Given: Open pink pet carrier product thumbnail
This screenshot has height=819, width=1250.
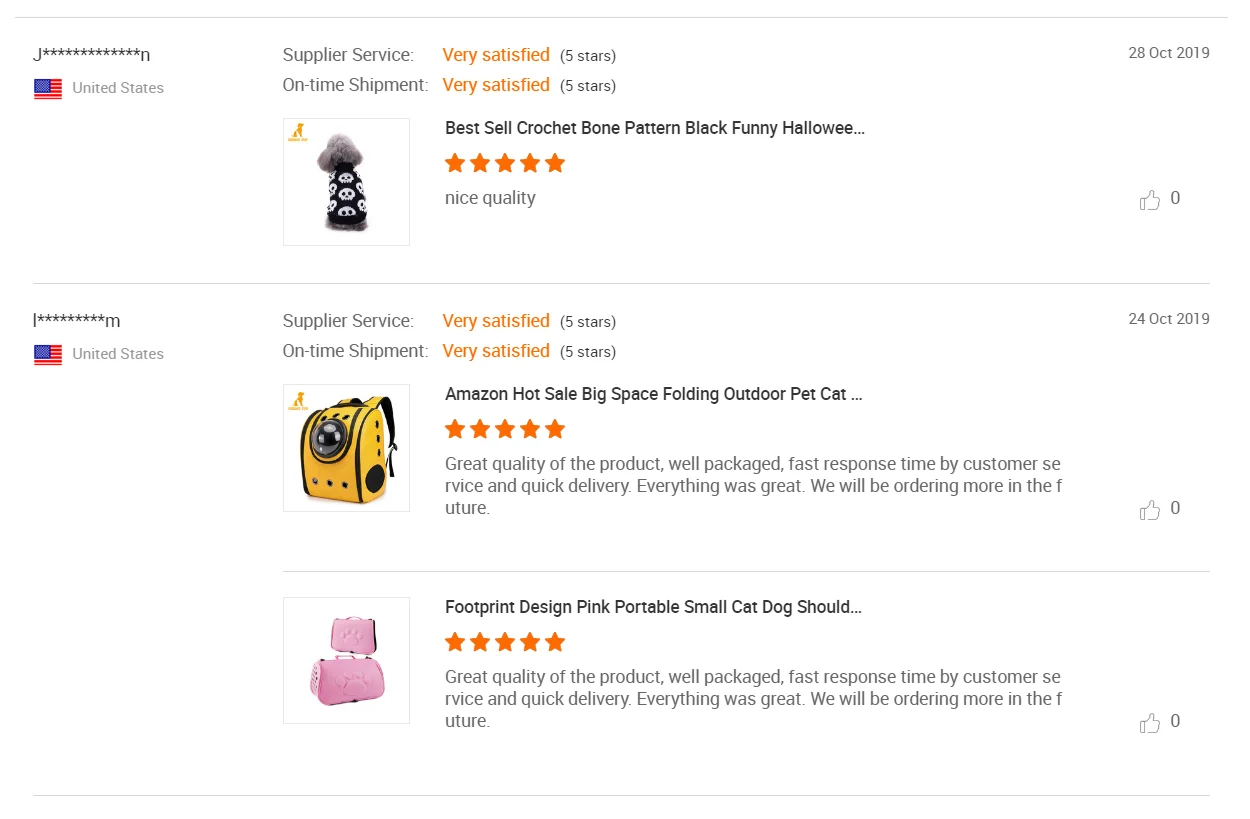Looking at the screenshot, I should 346,660.
